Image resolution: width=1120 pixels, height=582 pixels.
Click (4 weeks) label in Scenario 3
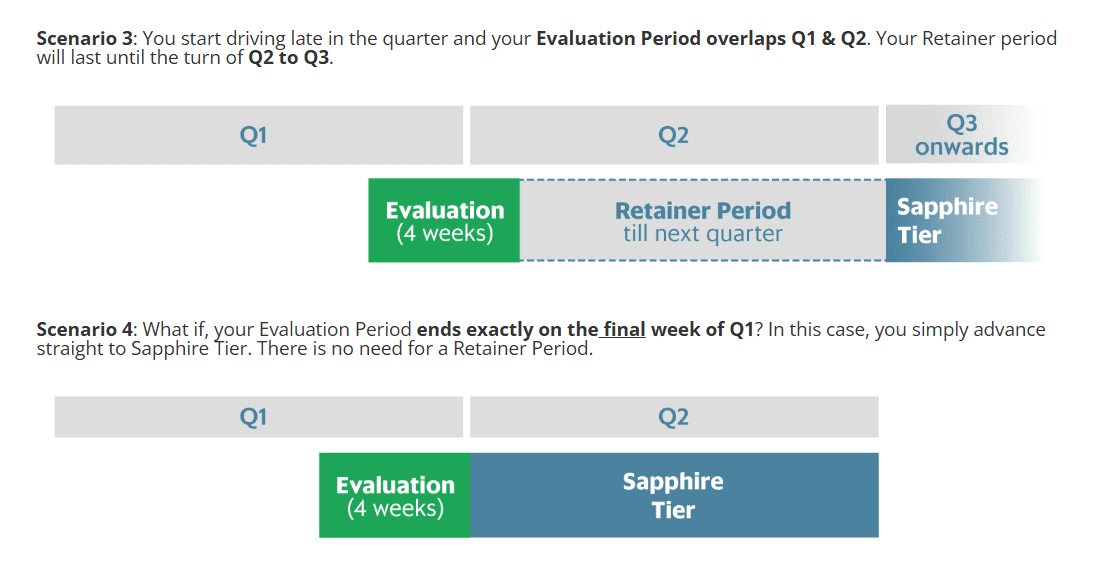pyautogui.click(x=445, y=234)
